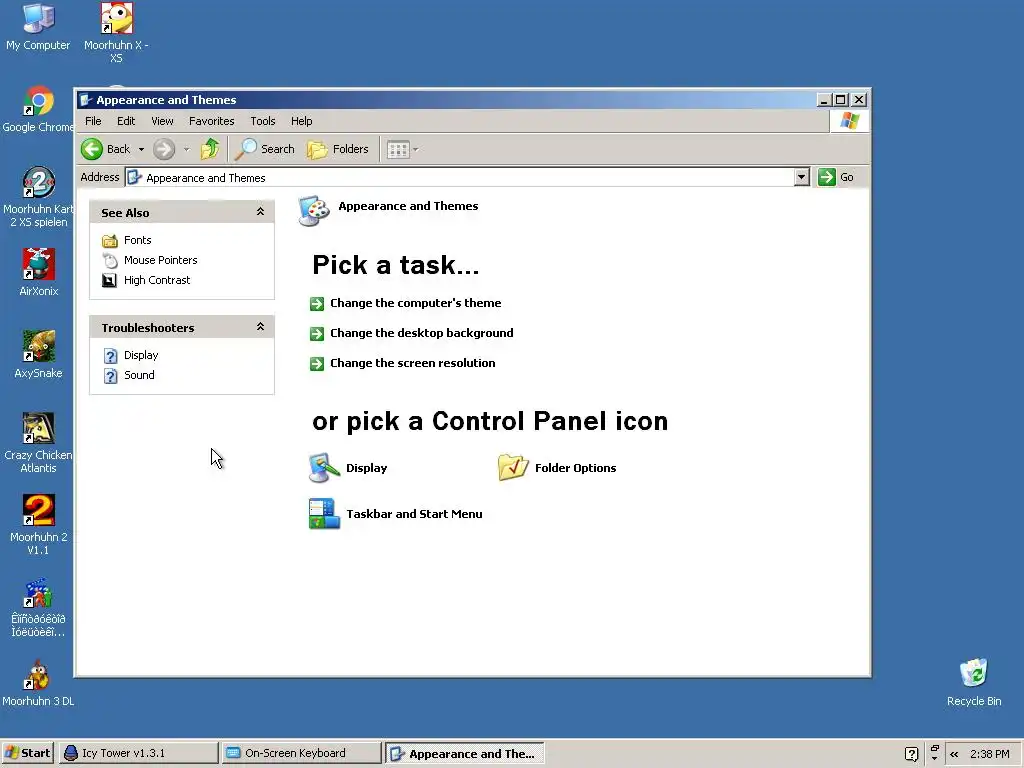Open the Favorites menu

pyautogui.click(x=212, y=121)
